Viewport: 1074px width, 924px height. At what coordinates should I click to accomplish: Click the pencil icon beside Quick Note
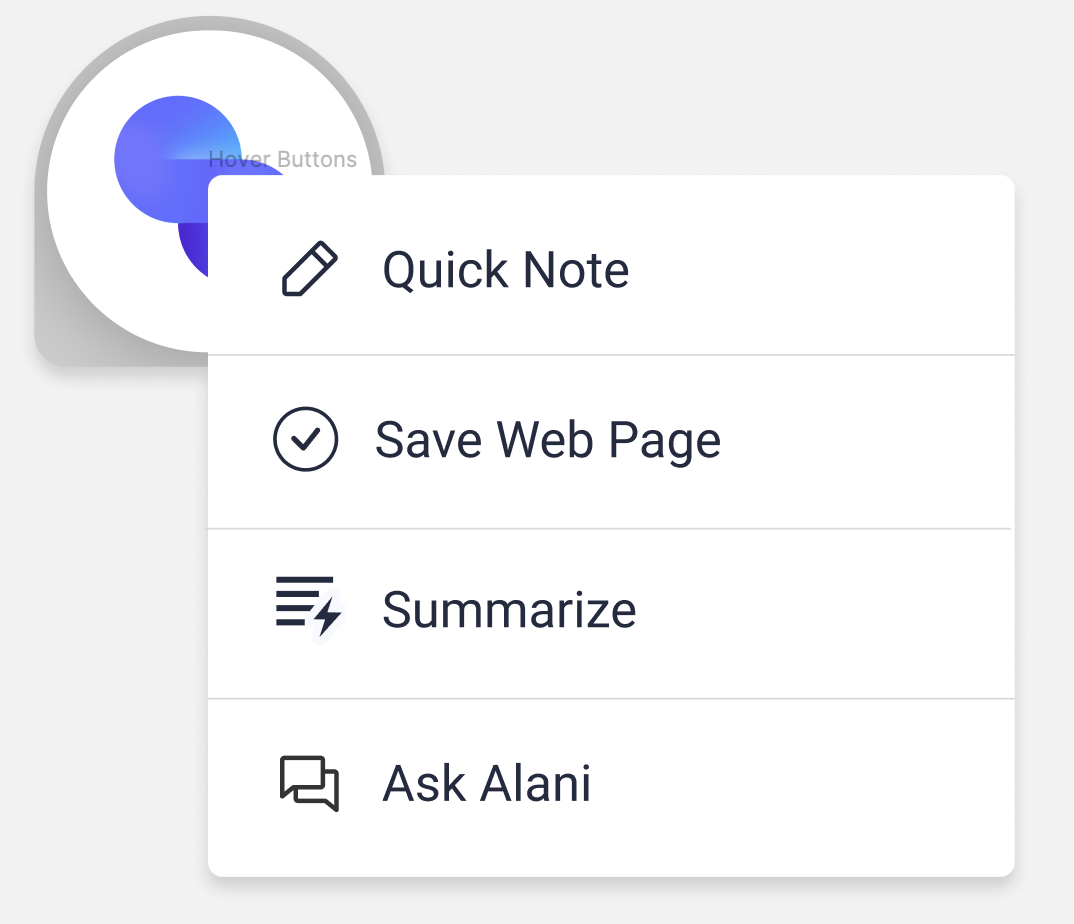(309, 269)
